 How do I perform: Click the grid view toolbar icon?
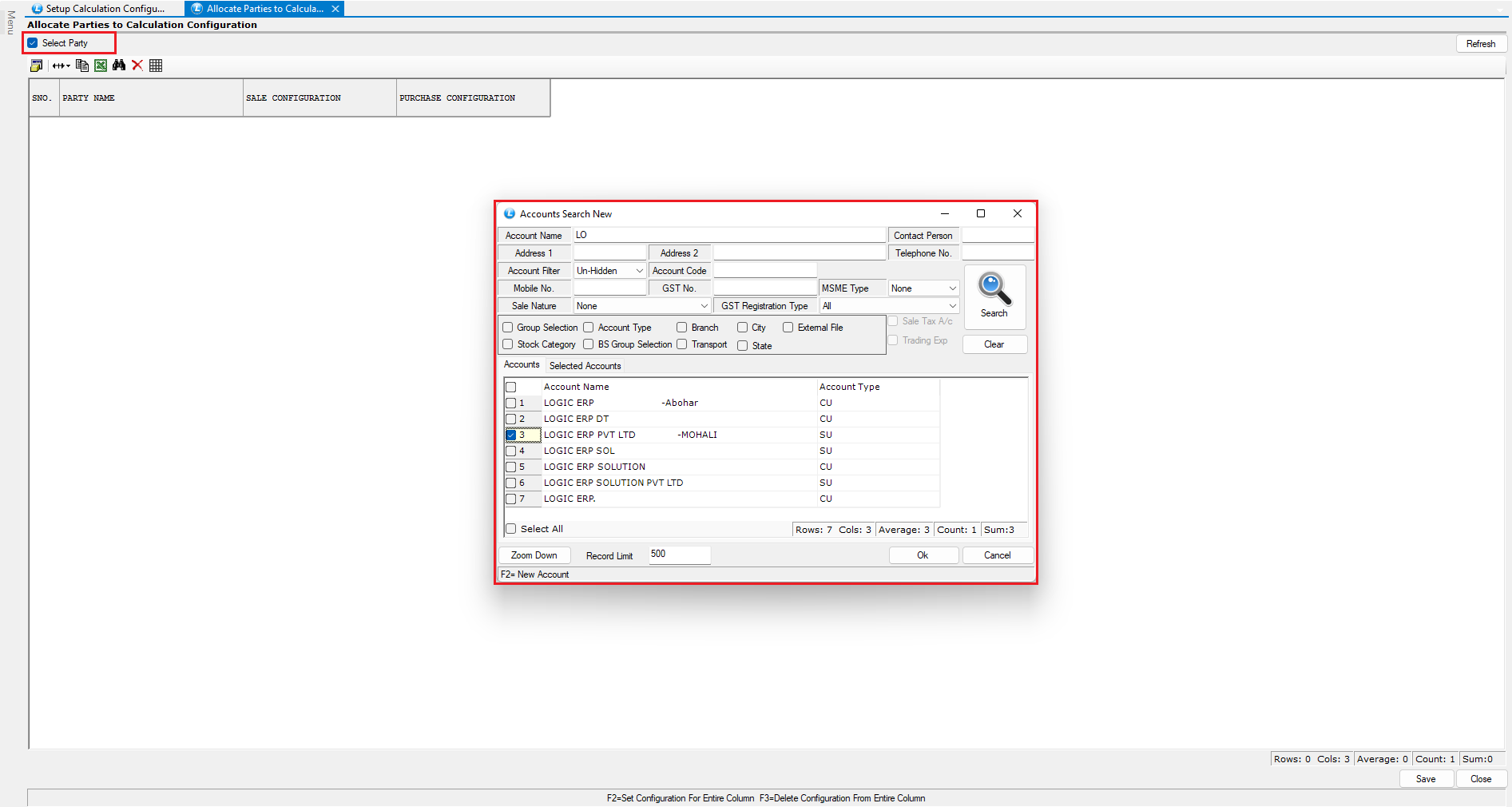click(x=156, y=66)
